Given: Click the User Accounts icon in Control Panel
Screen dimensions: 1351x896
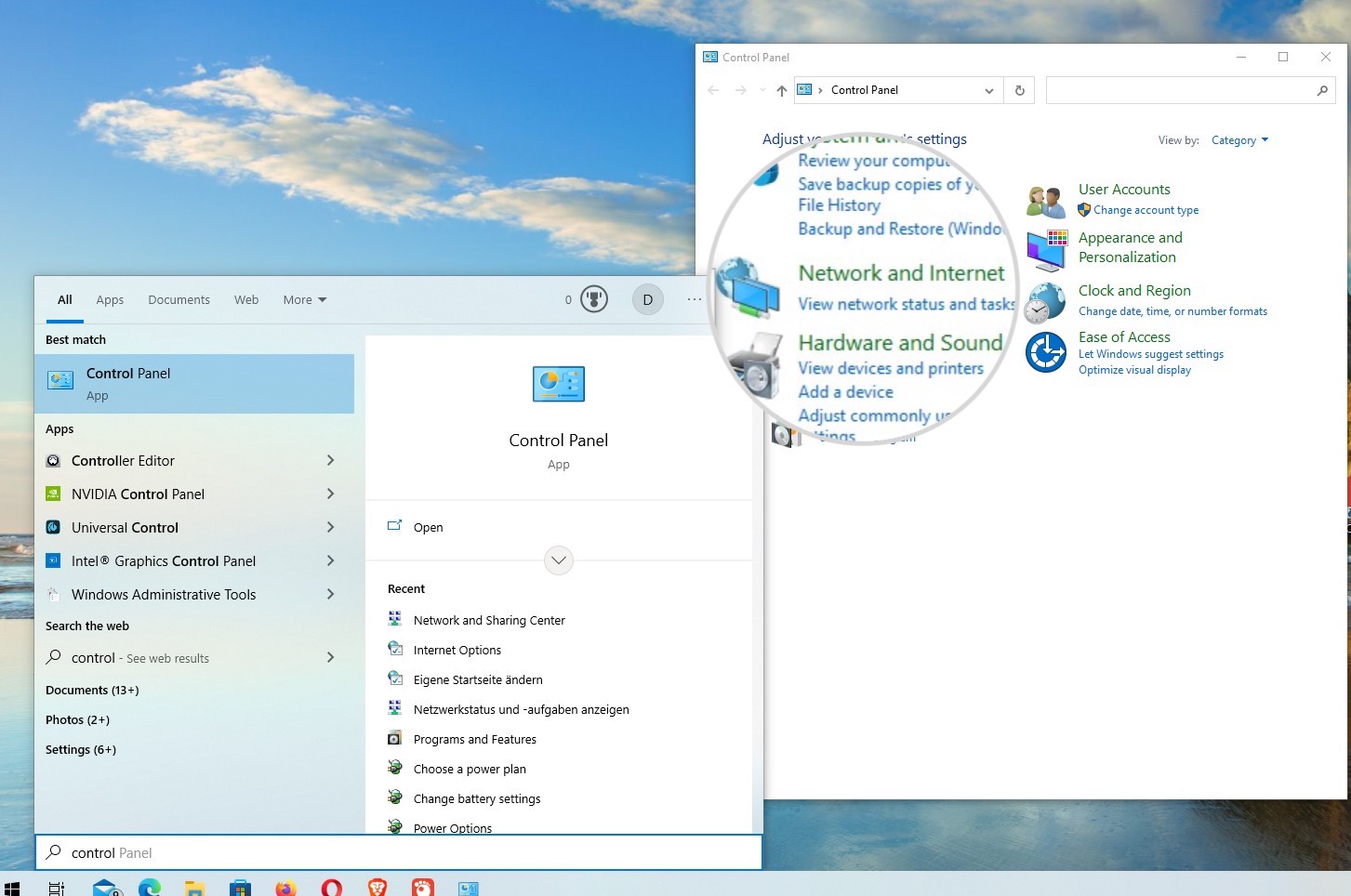Looking at the screenshot, I should coord(1046,201).
